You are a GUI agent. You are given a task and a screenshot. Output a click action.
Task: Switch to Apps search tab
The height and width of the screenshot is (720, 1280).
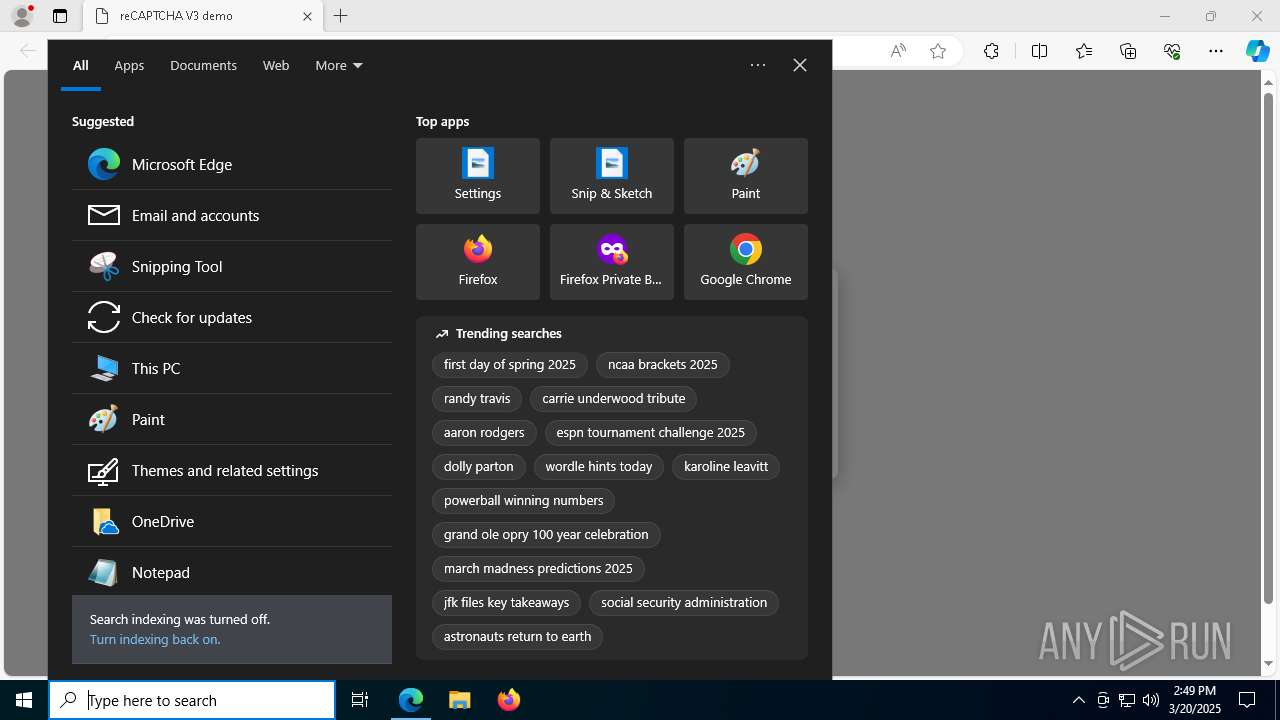pos(129,65)
